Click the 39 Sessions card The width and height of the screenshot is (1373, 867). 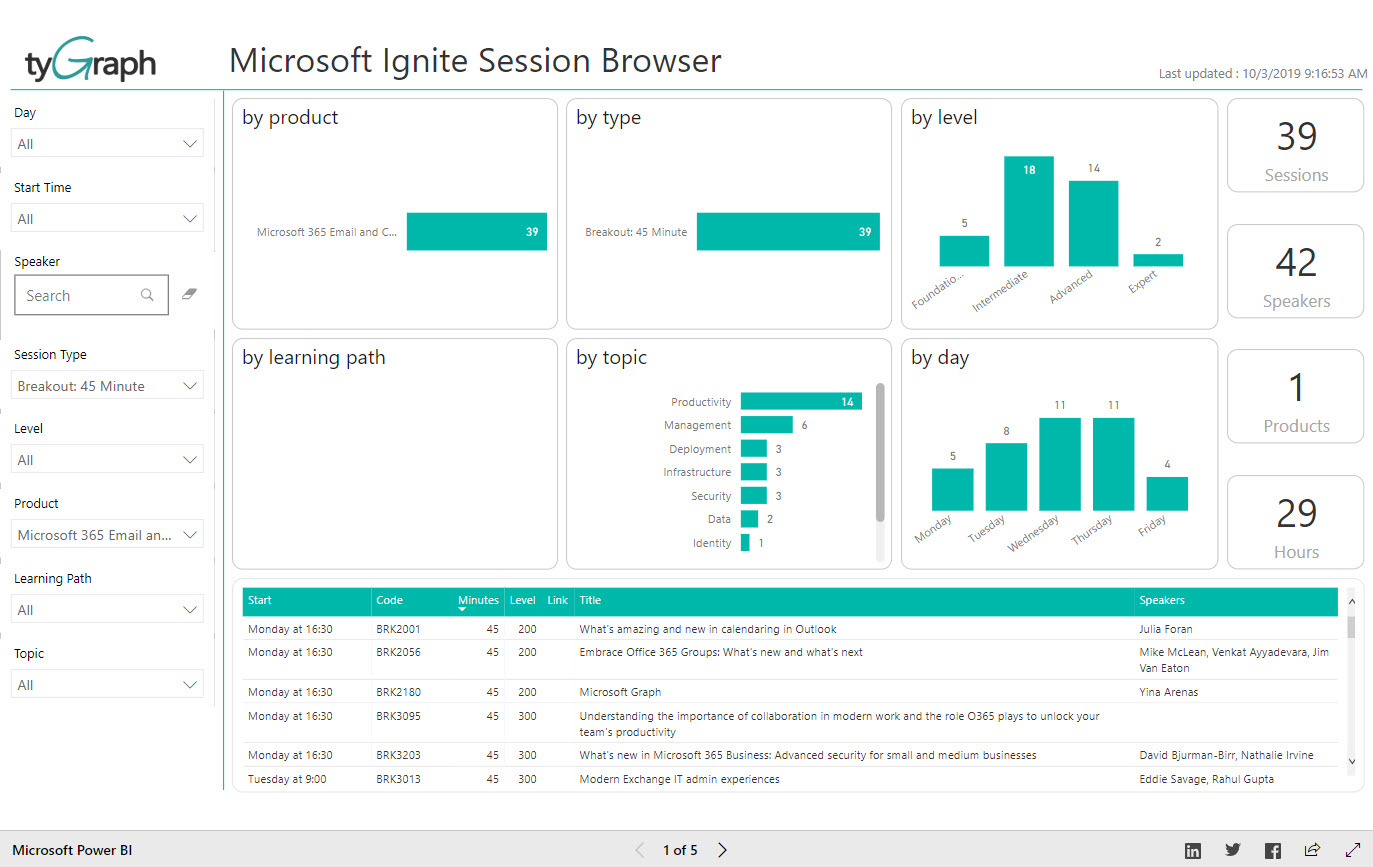1296,145
